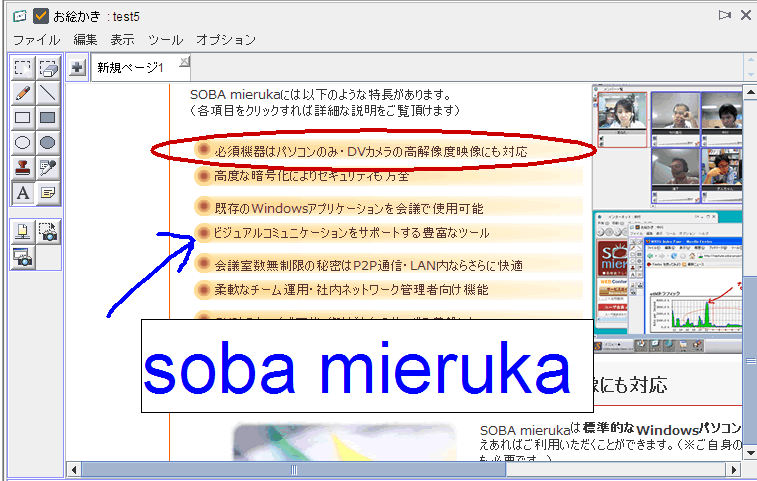757x481 pixels.
Task: Click text 'SOBA mierukaには以下のような特長があります。'
Action: click(321, 95)
